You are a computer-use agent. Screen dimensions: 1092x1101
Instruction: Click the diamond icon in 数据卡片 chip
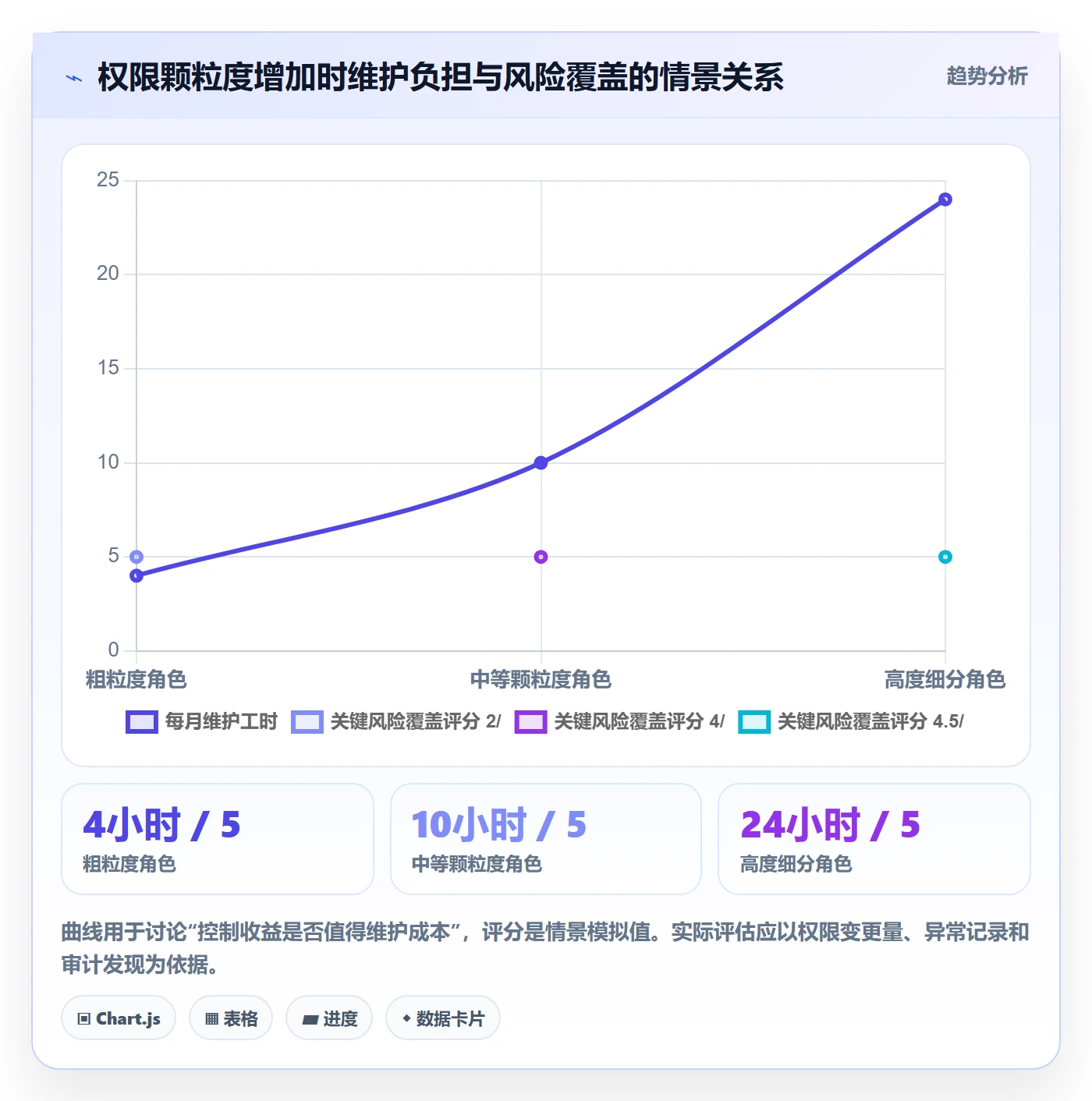[x=406, y=1018]
